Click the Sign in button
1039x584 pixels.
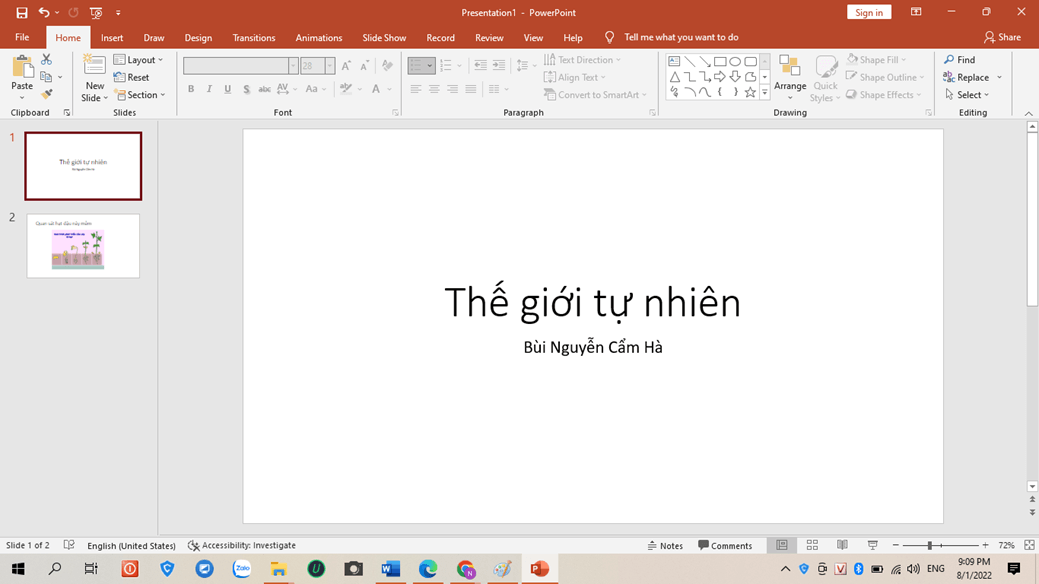(868, 13)
